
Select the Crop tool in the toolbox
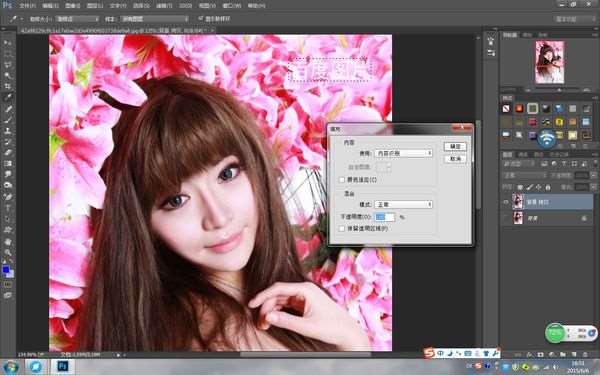[x=7, y=86]
